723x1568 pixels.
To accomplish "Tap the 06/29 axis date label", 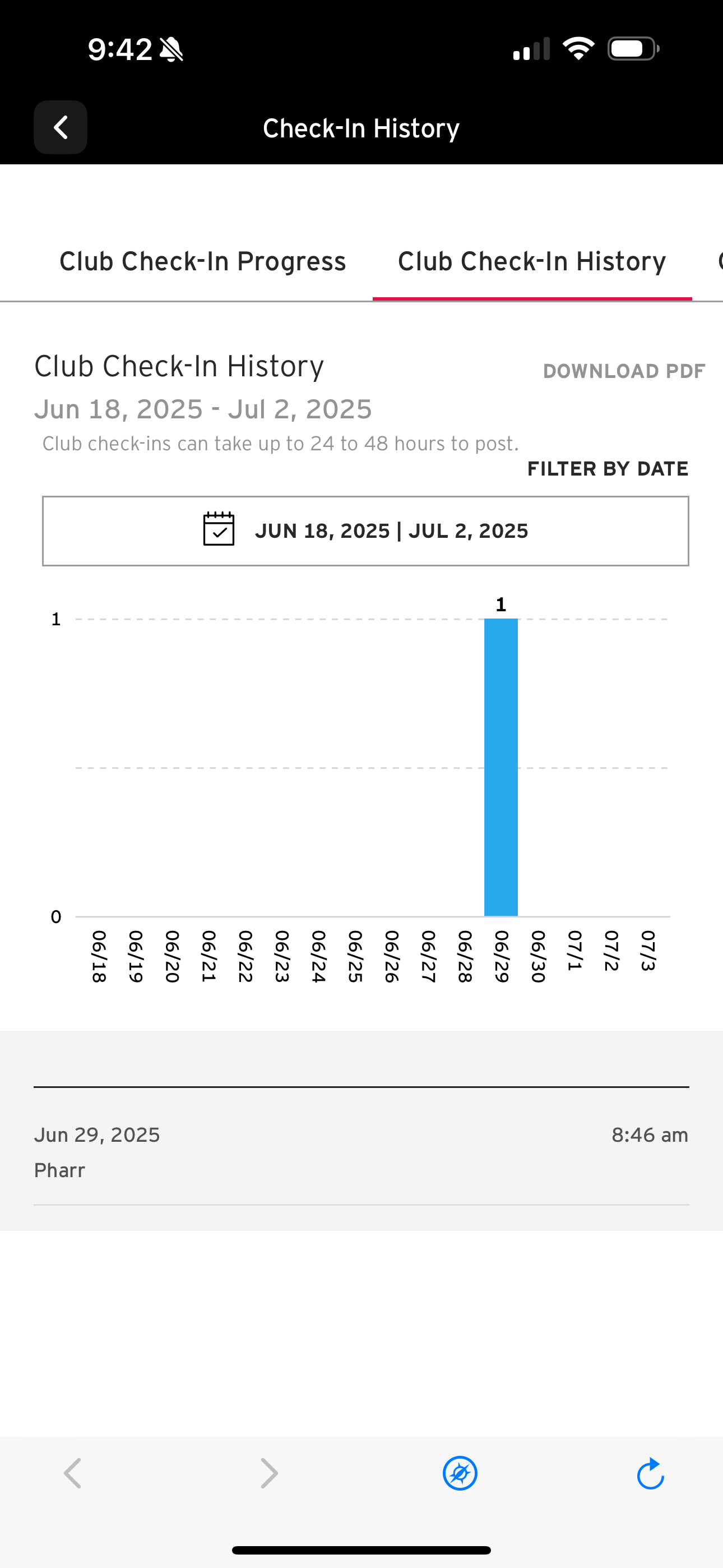I will click(501, 956).
